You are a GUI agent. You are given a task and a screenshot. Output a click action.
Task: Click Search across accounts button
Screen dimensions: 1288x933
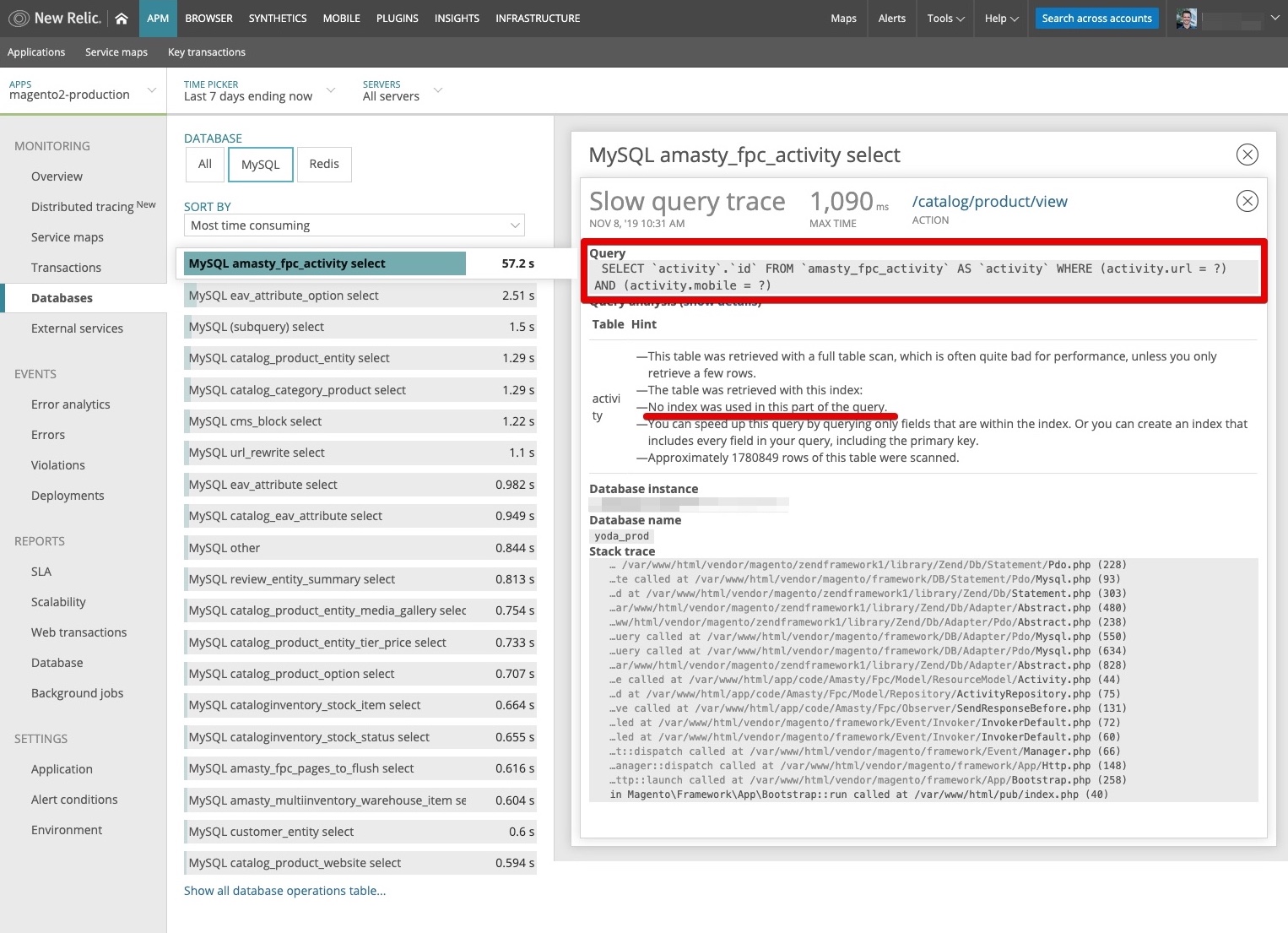pyautogui.click(x=1096, y=19)
